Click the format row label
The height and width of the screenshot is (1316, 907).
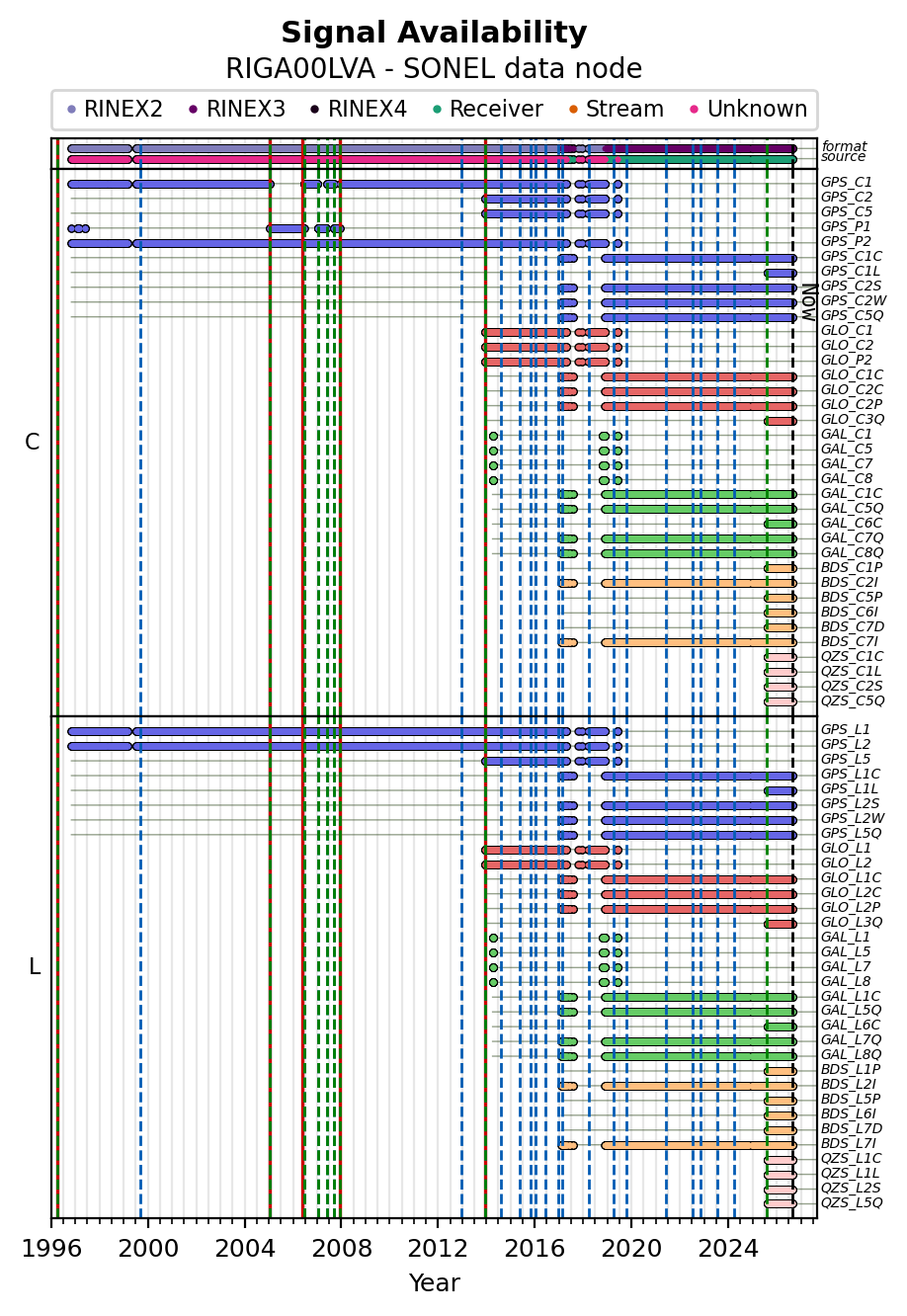pos(844,146)
